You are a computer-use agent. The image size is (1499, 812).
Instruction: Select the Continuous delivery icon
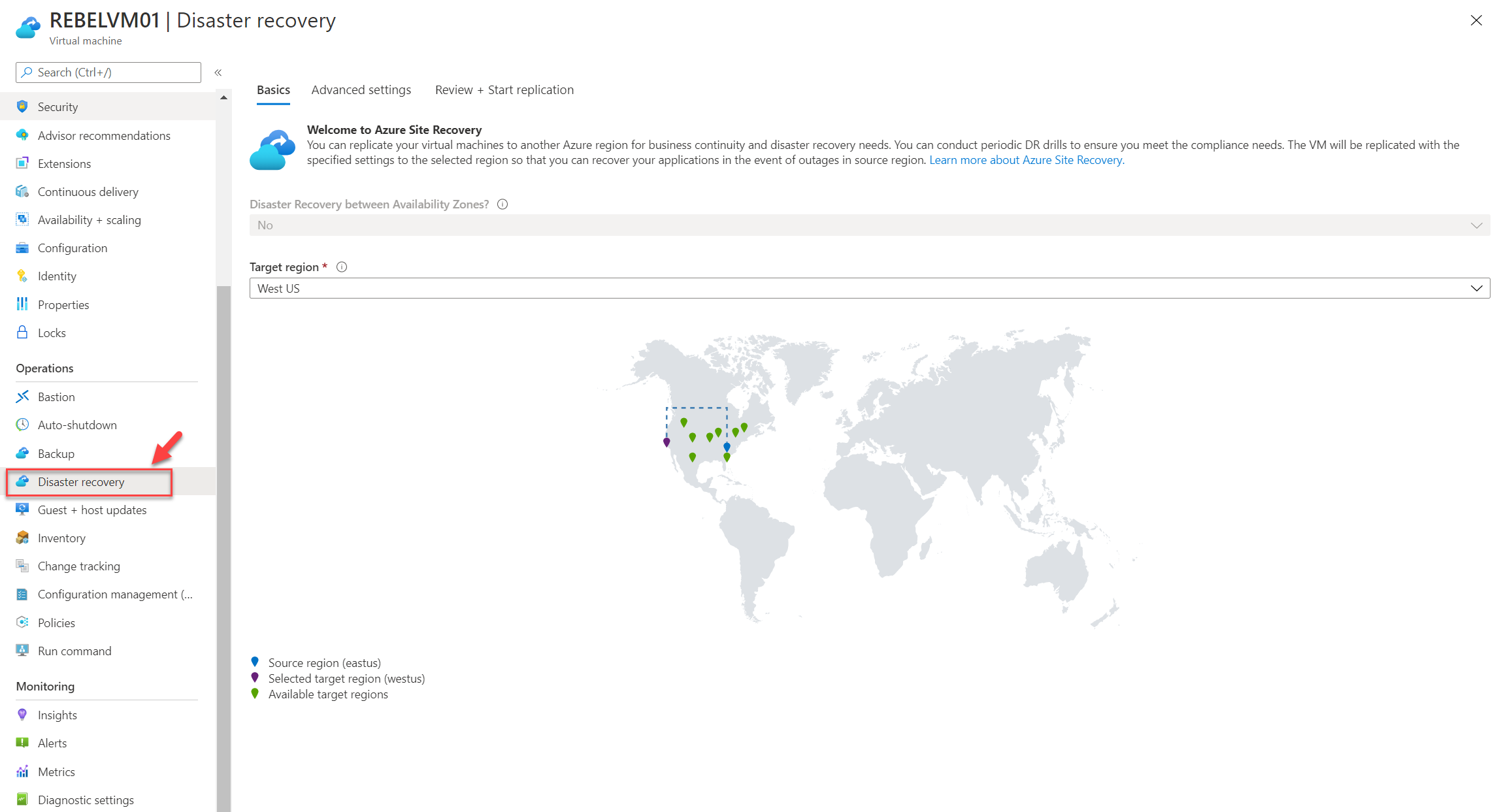click(x=22, y=191)
